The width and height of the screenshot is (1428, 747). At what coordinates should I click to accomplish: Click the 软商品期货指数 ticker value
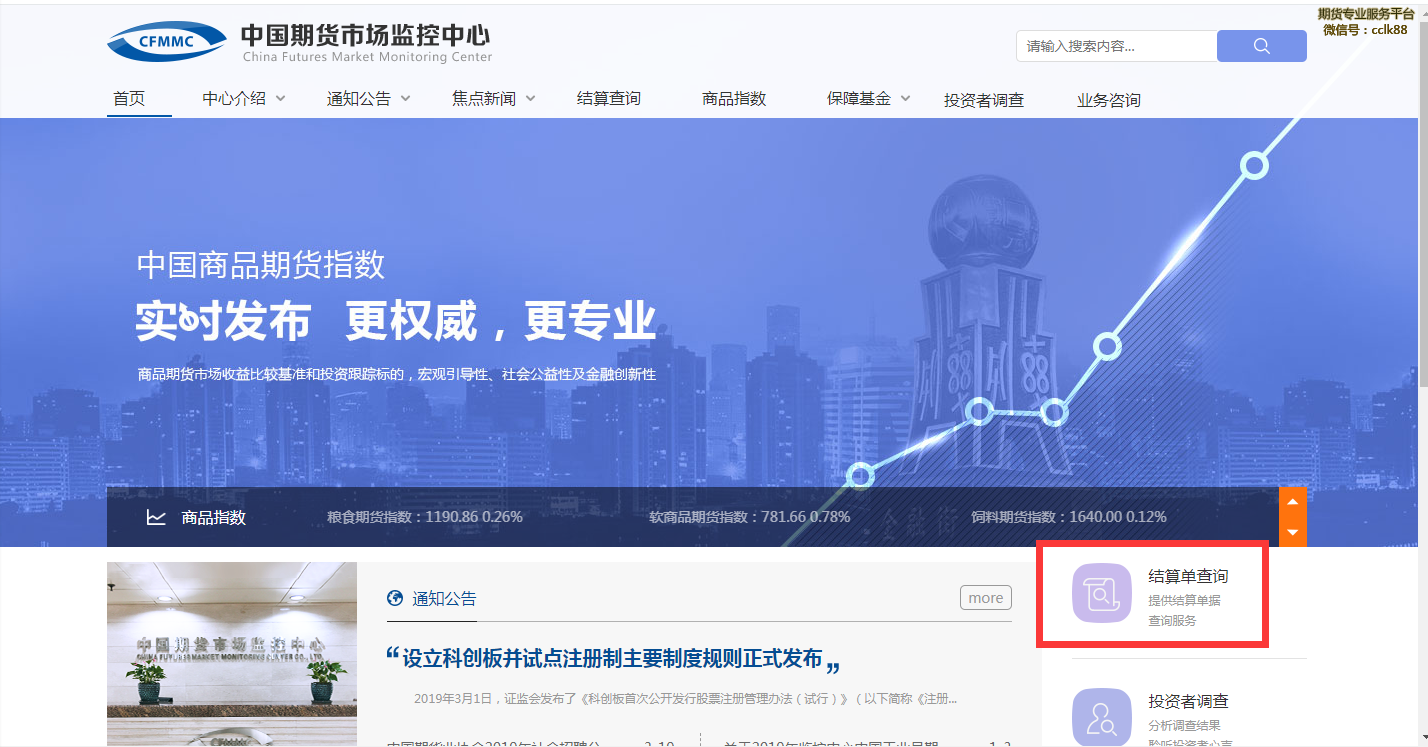click(750, 517)
